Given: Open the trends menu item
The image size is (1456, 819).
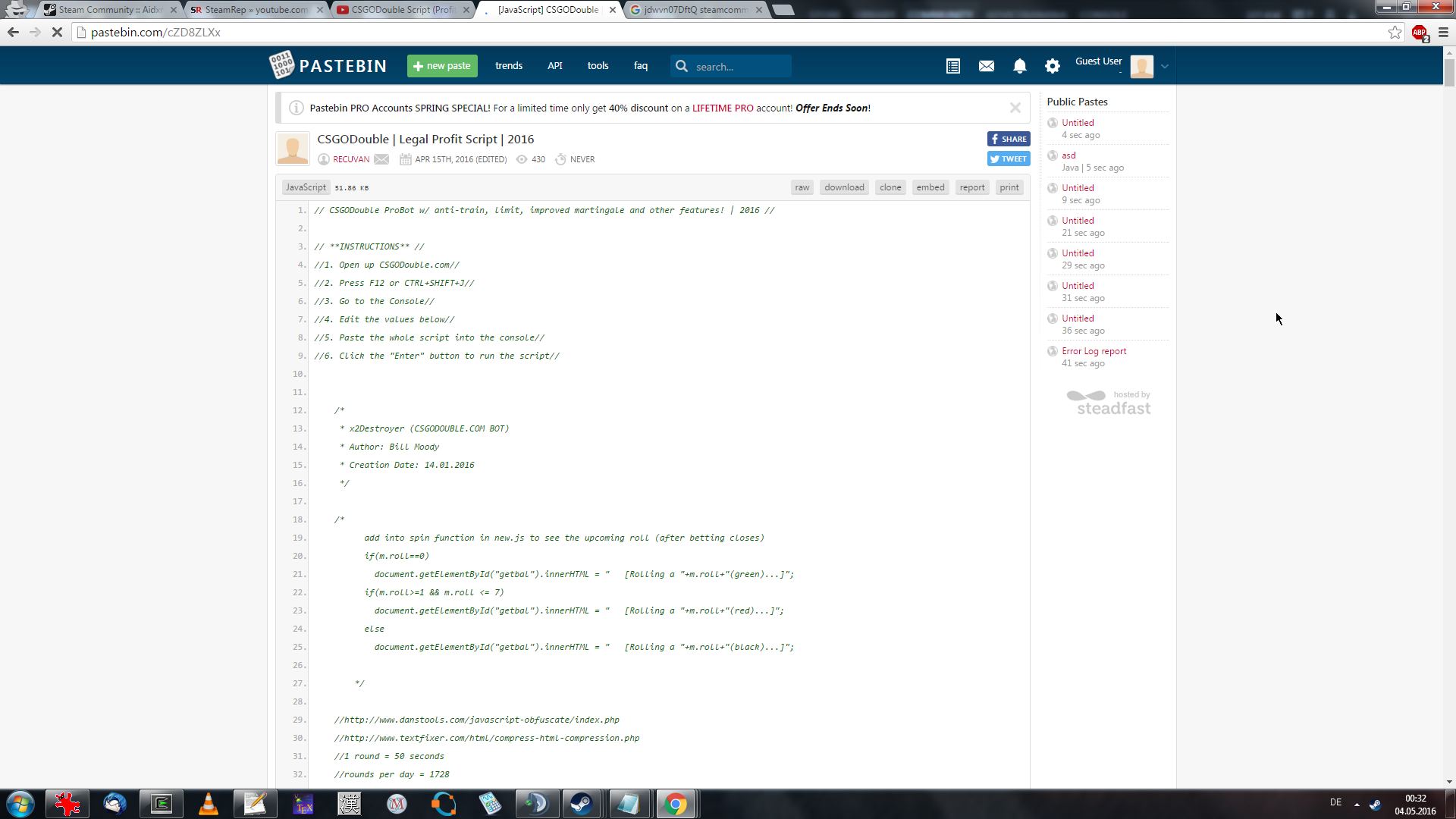Looking at the screenshot, I should [x=509, y=66].
